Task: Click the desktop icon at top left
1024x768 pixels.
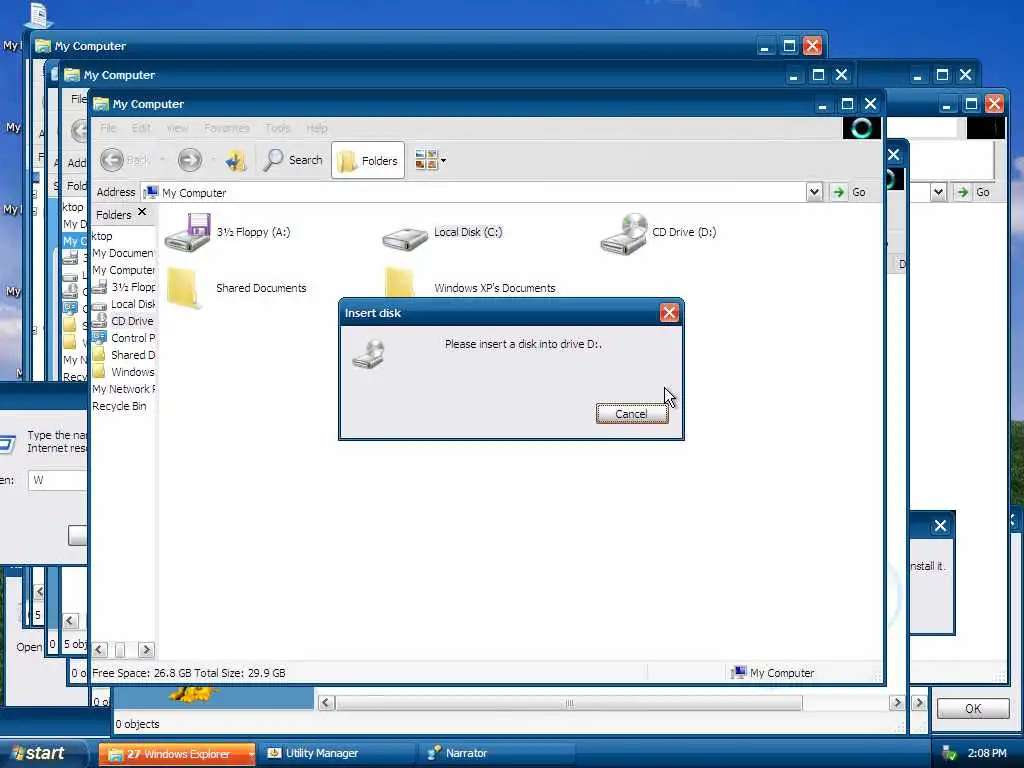Action: 39,14
